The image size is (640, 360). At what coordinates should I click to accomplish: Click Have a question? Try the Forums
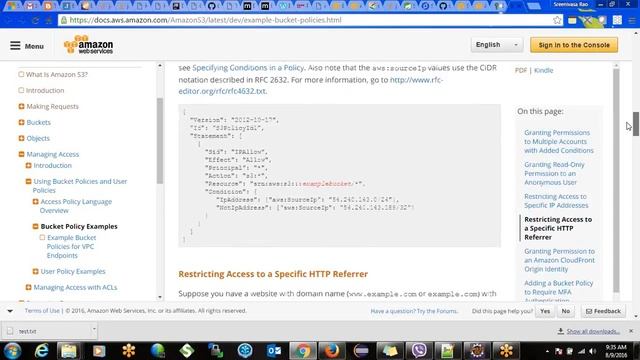click(x=414, y=311)
